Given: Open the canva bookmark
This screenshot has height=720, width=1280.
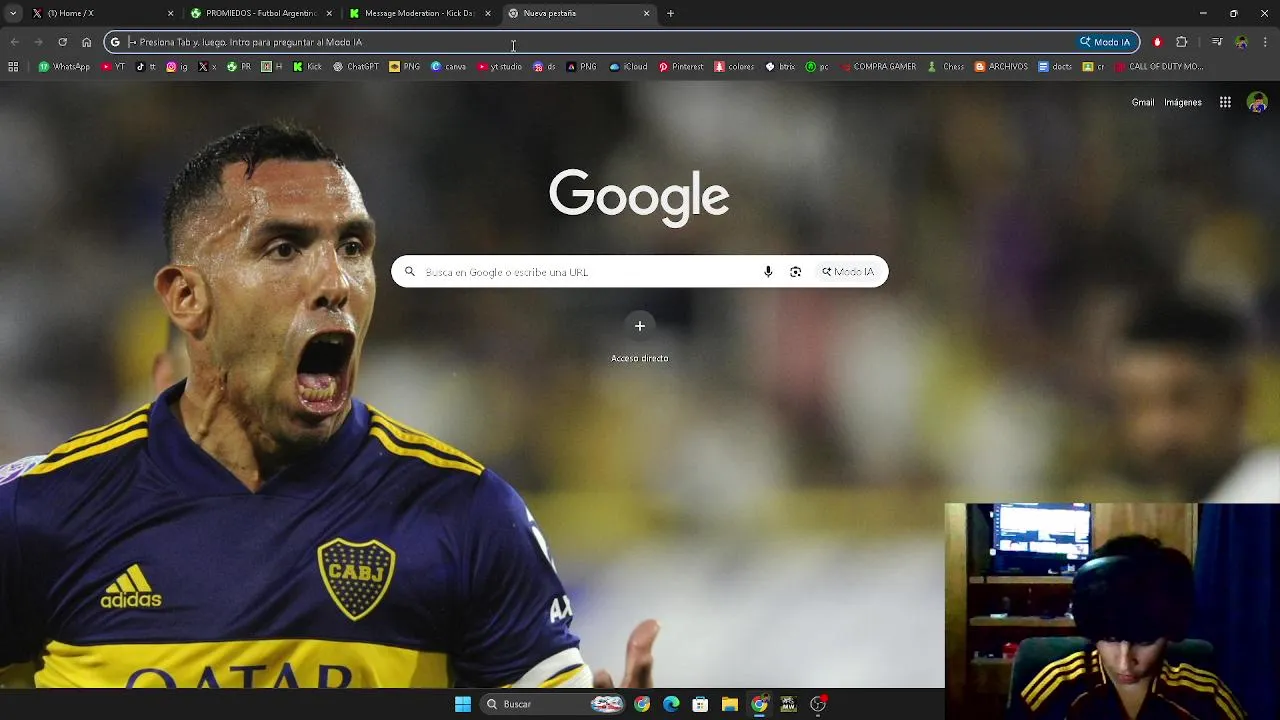Looking at the screenshot, I should 449,67.
